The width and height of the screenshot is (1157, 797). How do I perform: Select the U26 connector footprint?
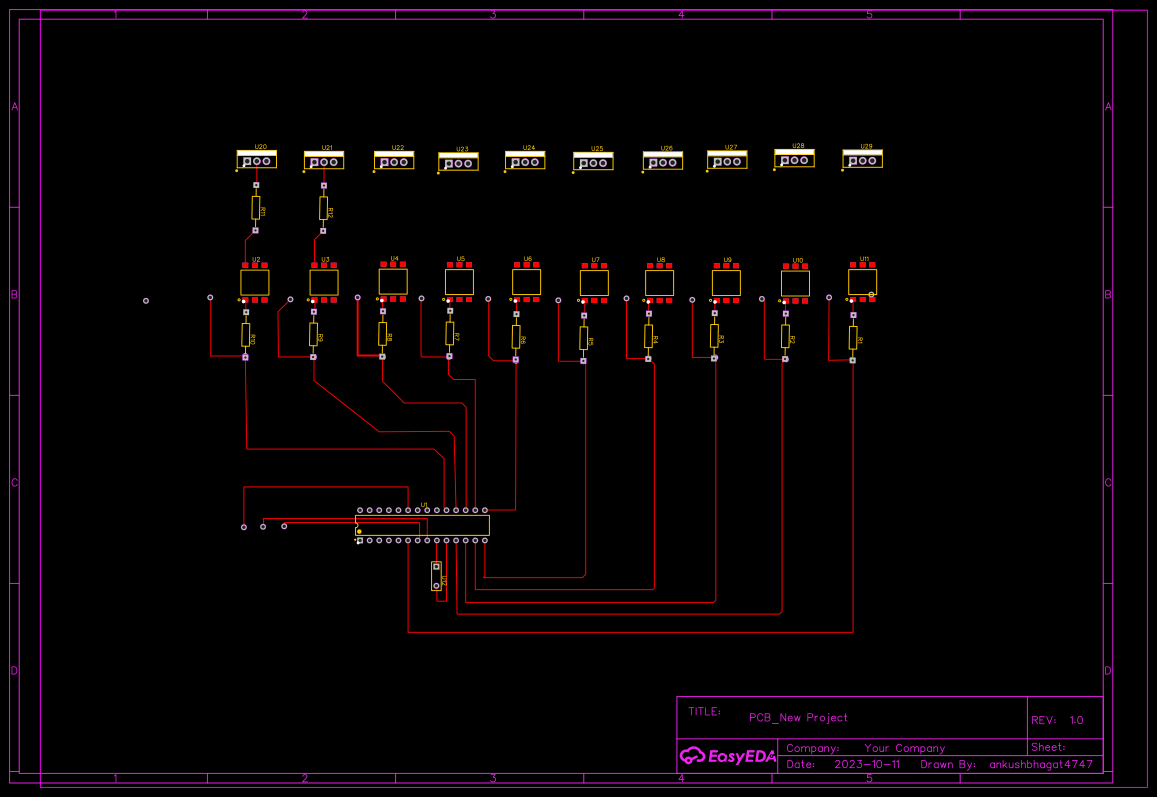pos(663,160)
